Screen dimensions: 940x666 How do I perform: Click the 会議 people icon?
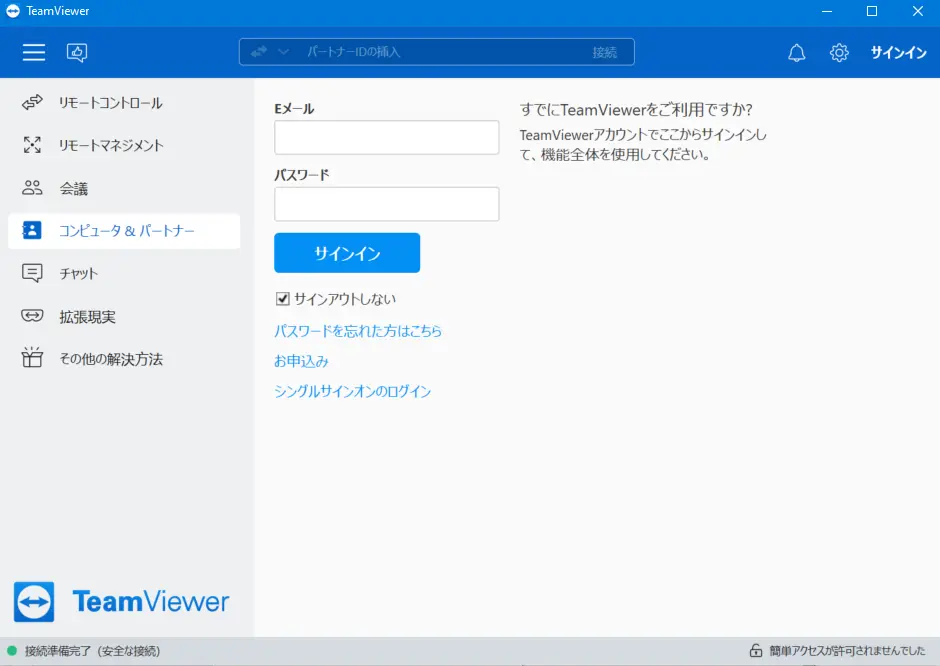tap(32, 188)
